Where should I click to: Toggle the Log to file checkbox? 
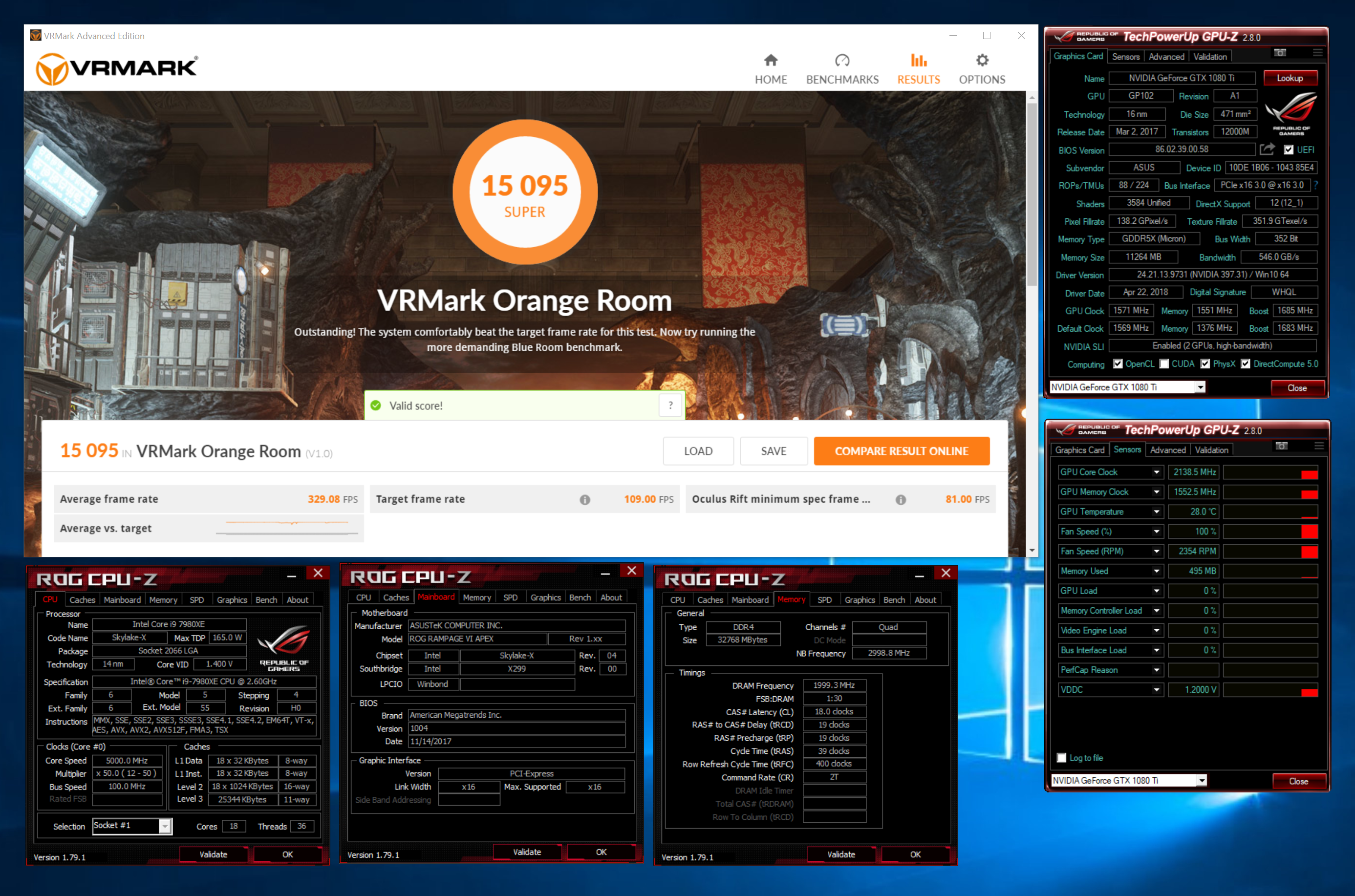[x=1061, y=758]
